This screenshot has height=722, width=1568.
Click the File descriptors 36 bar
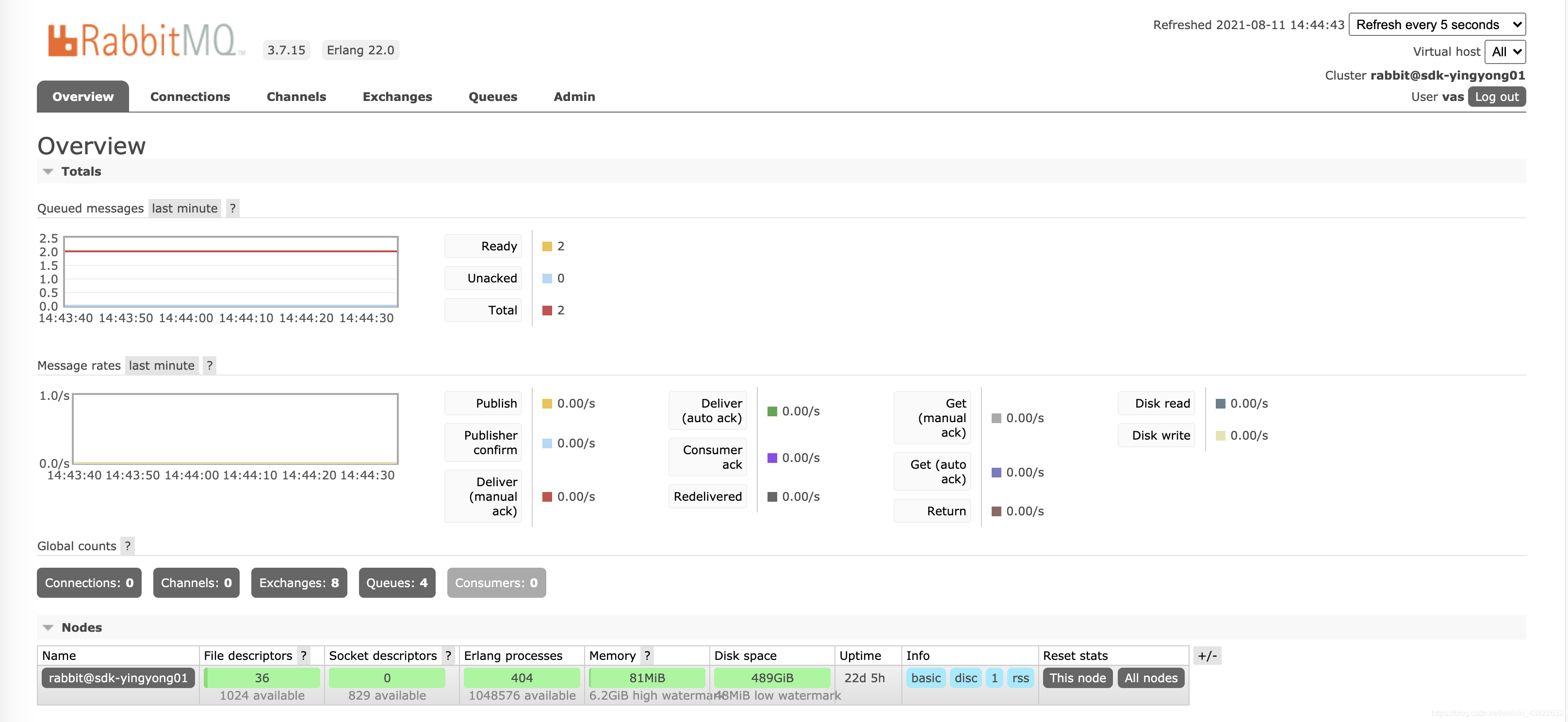coord(262,678)
